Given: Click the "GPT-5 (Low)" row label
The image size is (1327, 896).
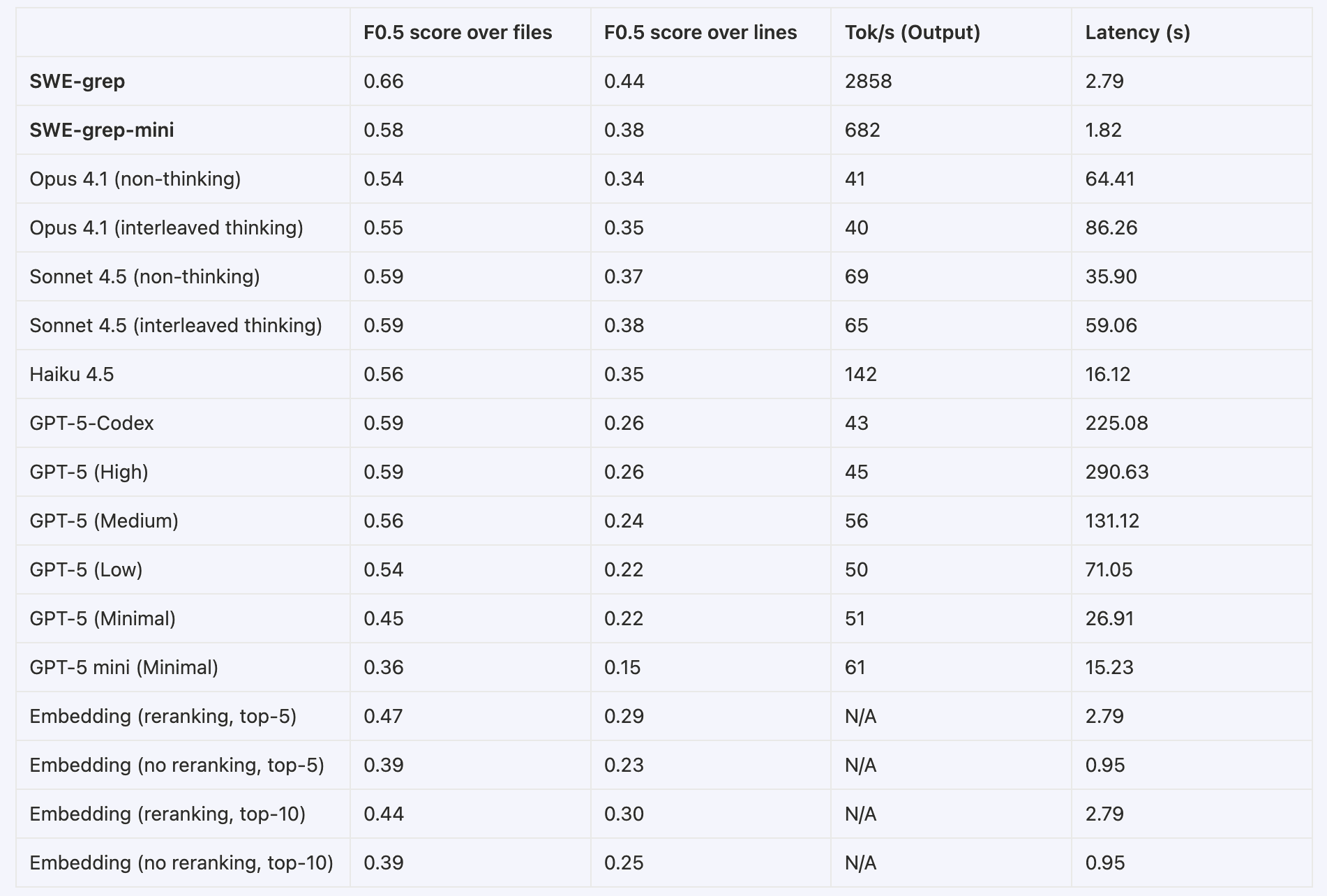Looking at the screenshot, I should click(86, 570).
